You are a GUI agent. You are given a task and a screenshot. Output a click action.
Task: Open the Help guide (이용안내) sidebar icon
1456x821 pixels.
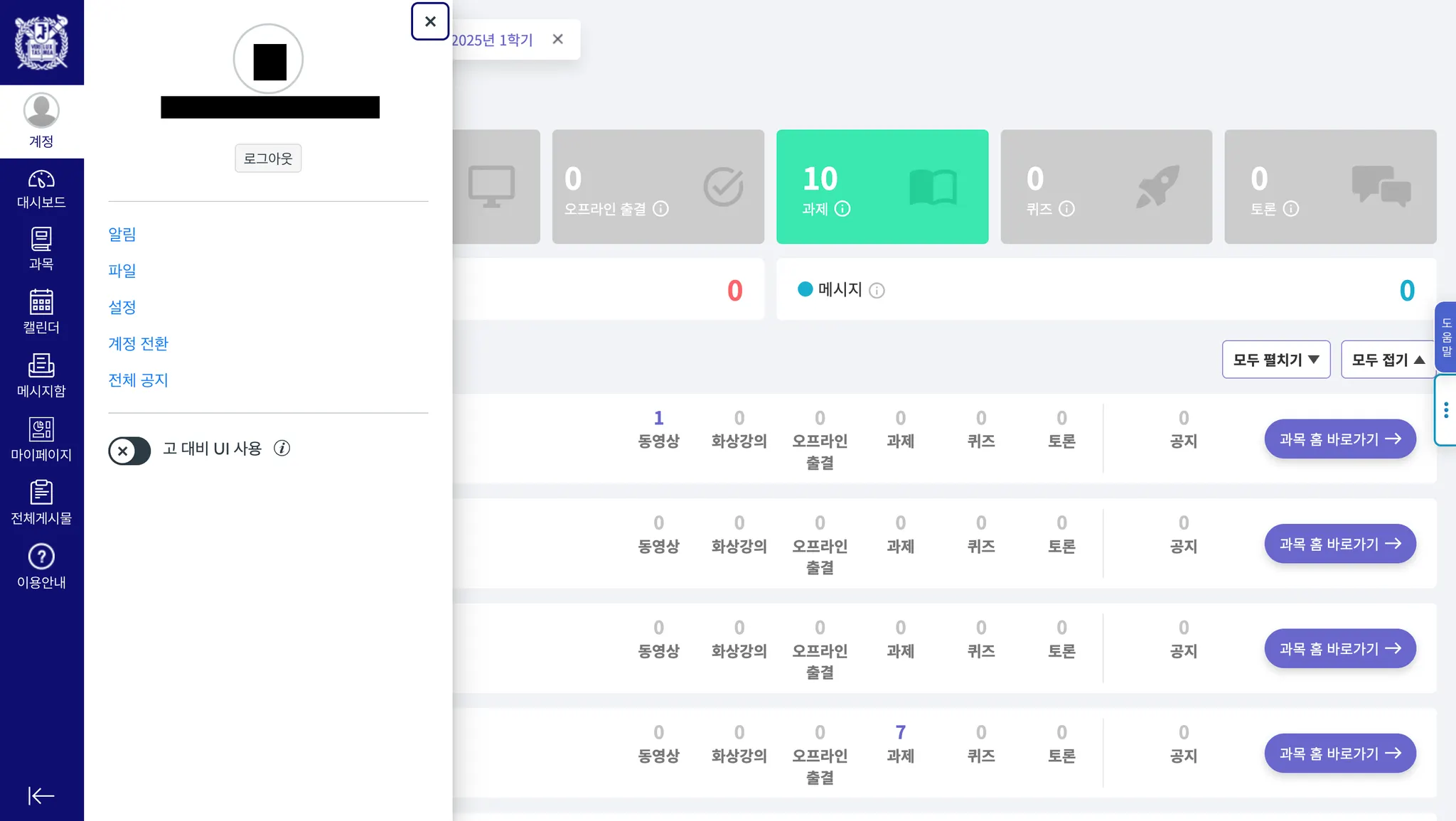41,566
